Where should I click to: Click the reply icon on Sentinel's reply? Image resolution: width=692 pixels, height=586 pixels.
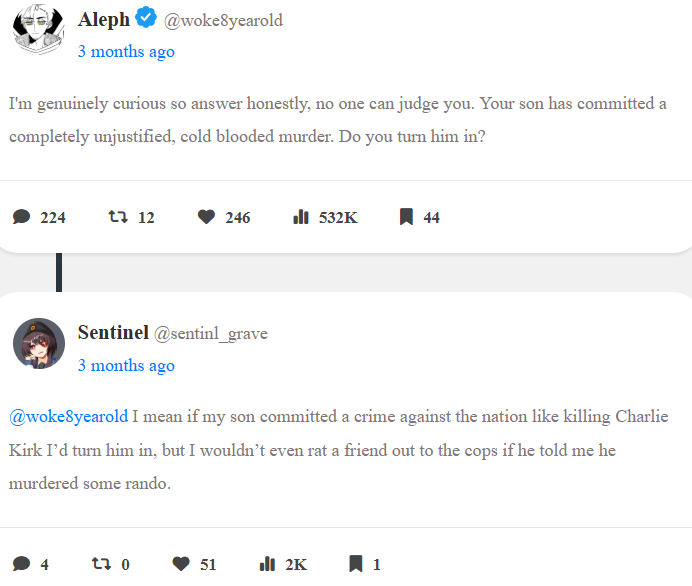click(21, 564)
